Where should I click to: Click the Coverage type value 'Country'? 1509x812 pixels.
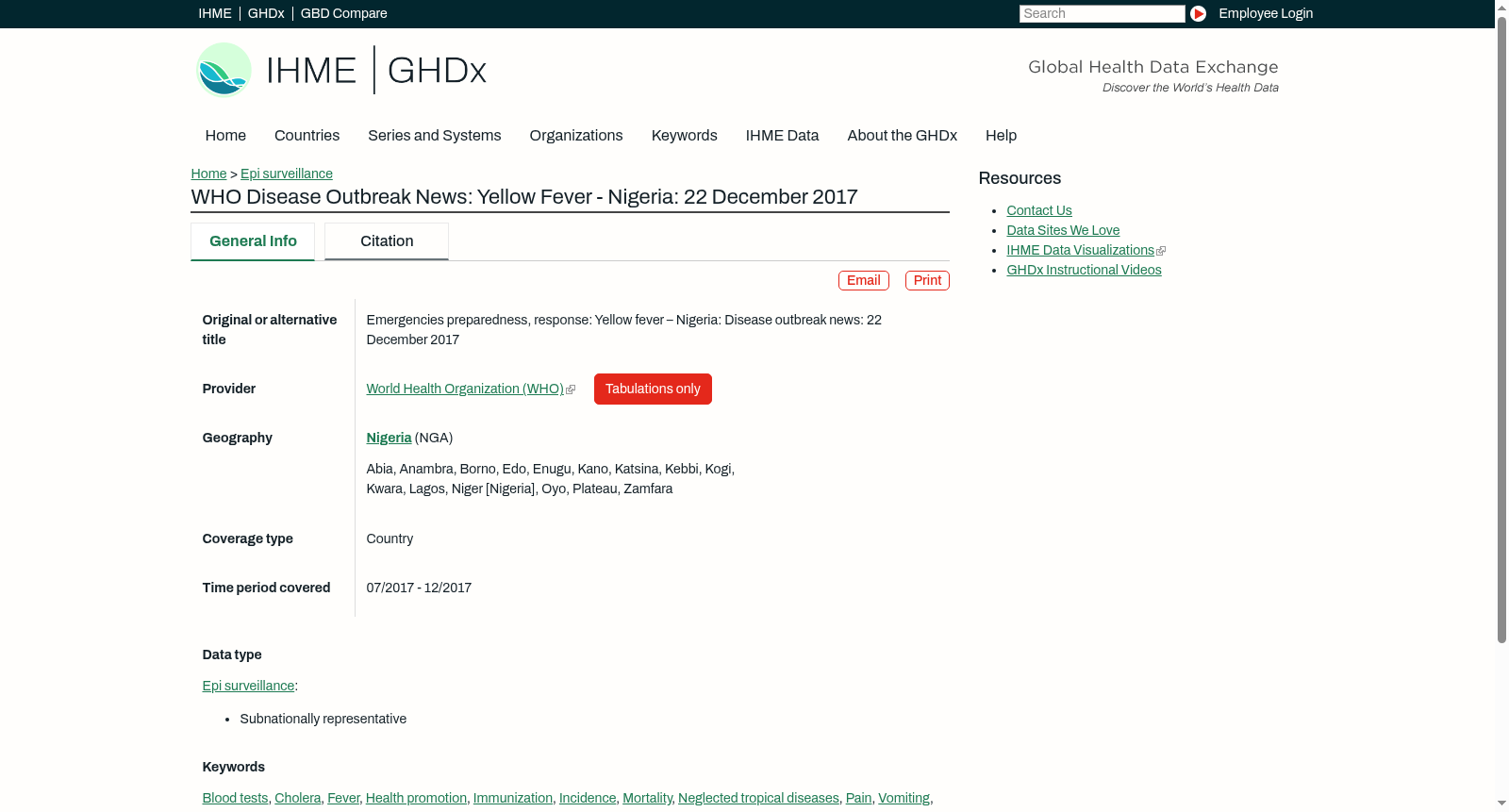point(390,539)
